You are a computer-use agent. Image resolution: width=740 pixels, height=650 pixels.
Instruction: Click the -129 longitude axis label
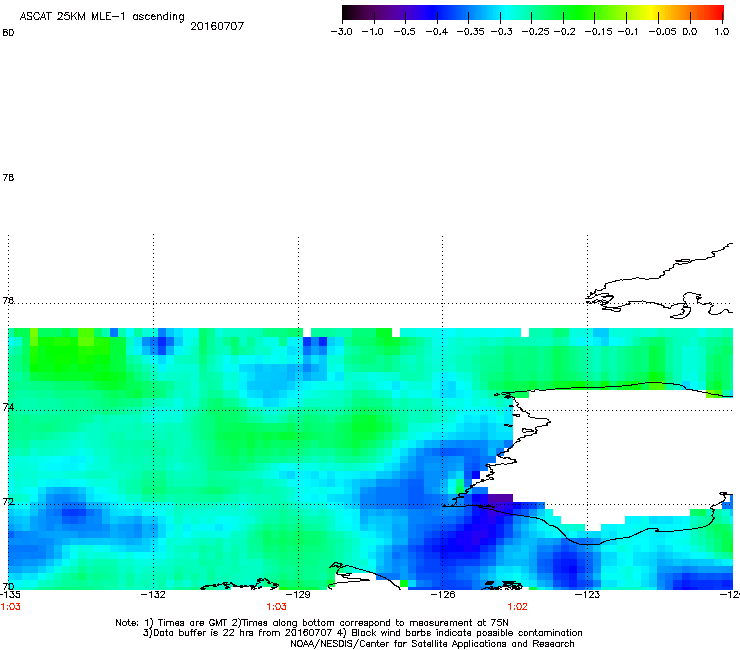[298, 594]
